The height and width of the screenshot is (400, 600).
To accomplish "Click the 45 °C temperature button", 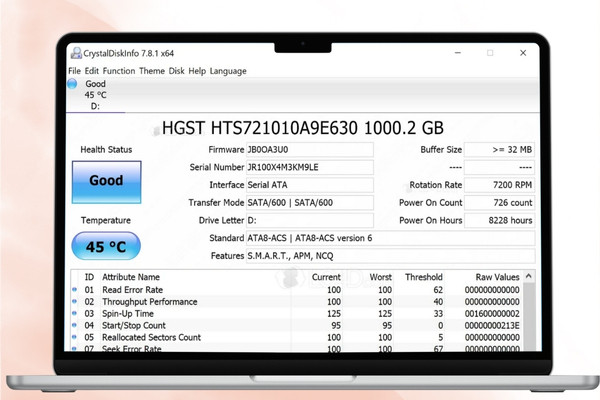I will [106, 246].
